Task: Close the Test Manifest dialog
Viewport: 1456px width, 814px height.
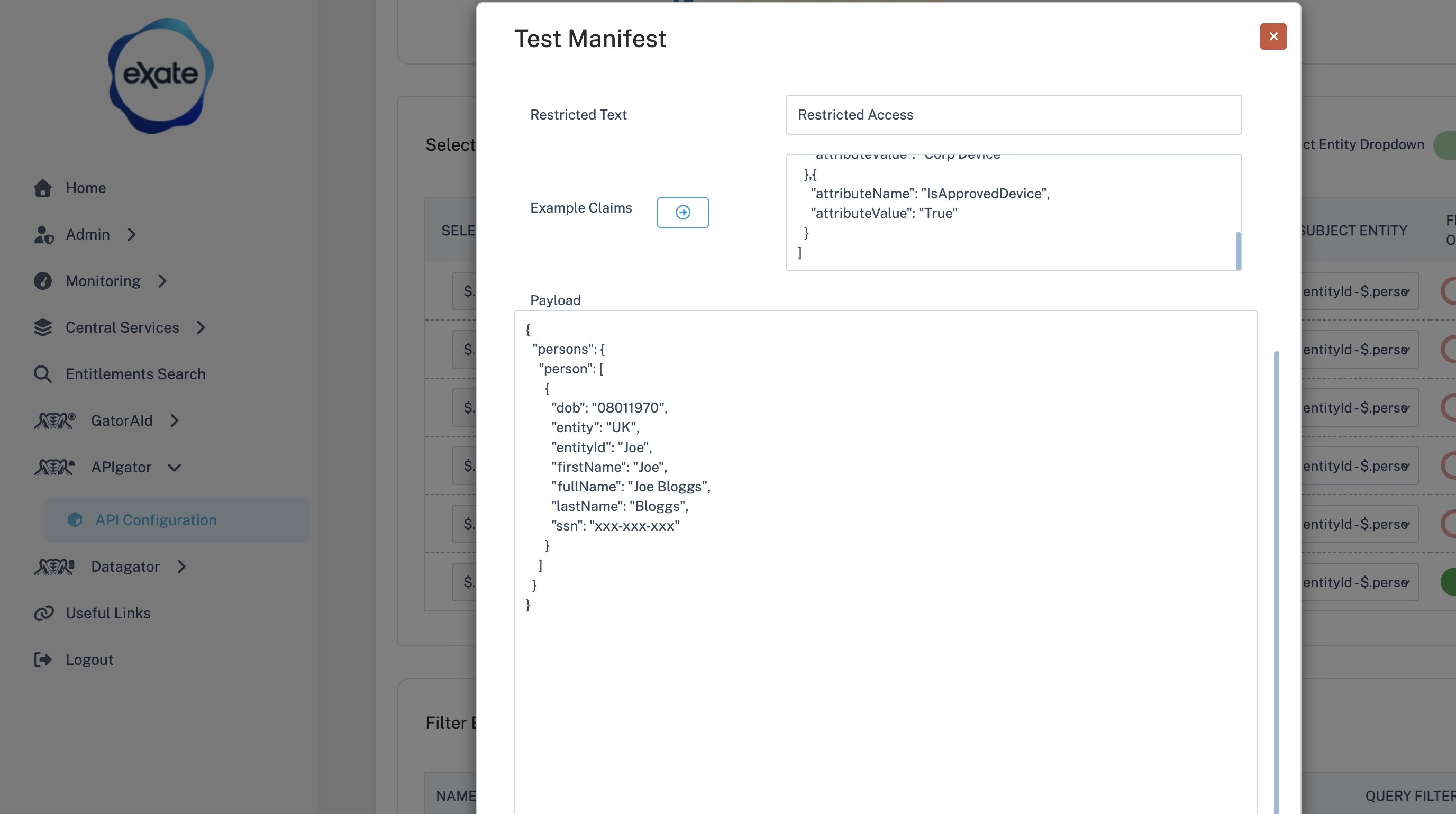Action: 1273,36
